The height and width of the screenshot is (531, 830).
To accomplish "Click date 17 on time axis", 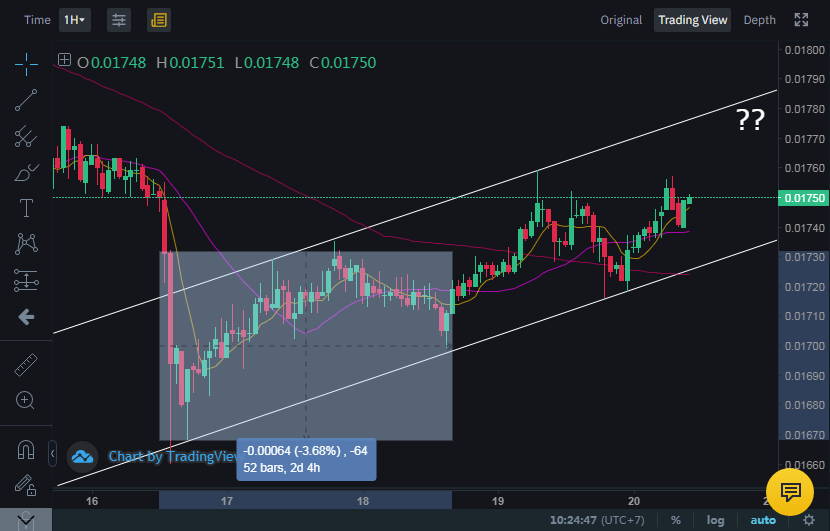I will click(x=227, y=501).
